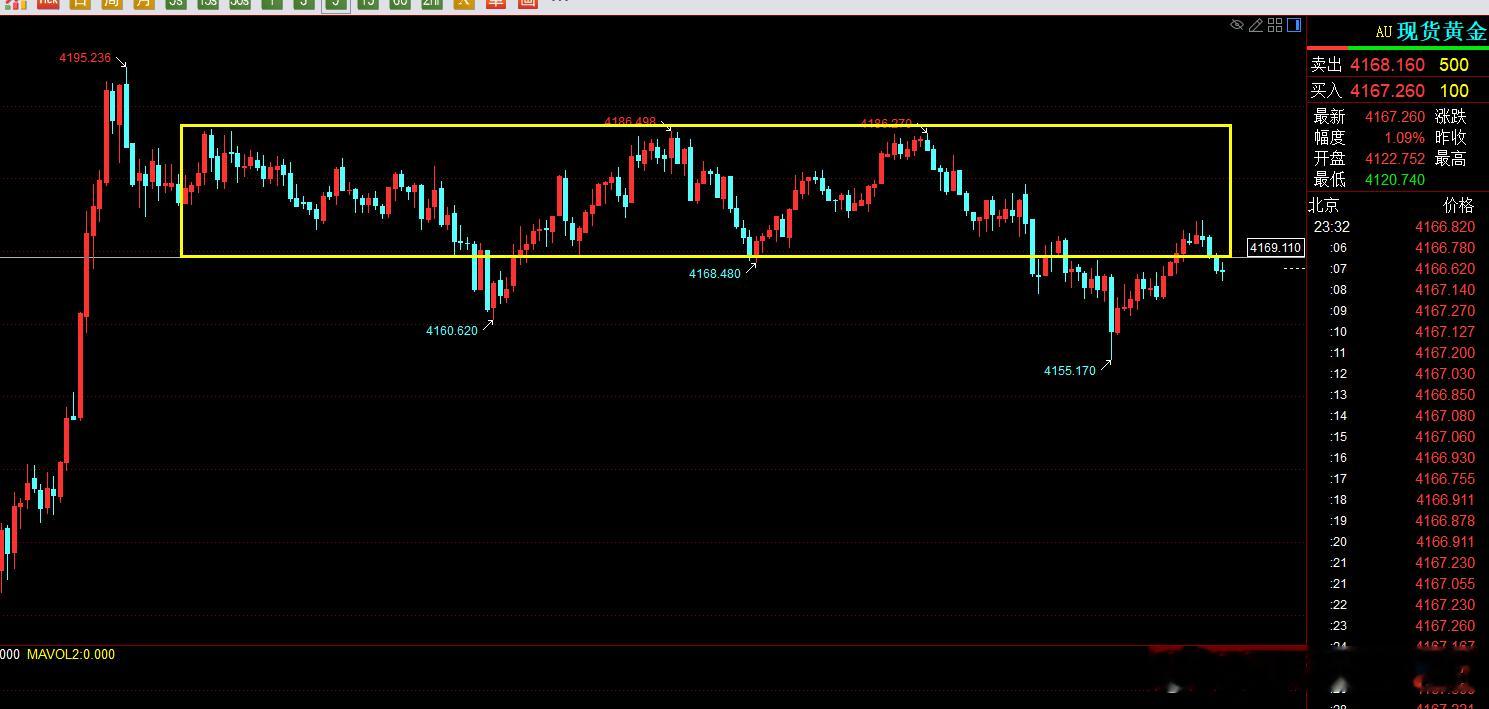Click the 4168.480 low label on chart

pyautogui.click(x=715, y=274)
